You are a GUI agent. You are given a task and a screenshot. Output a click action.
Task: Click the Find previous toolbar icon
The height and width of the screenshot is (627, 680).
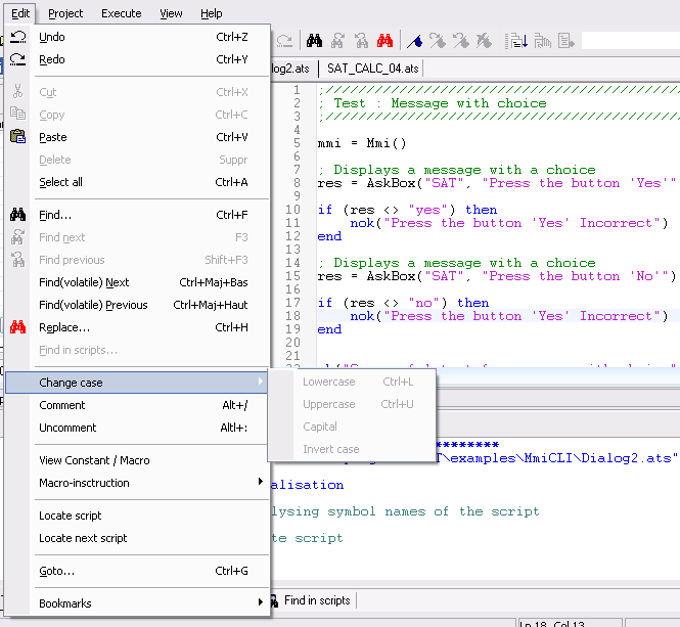tap(361, 41)
